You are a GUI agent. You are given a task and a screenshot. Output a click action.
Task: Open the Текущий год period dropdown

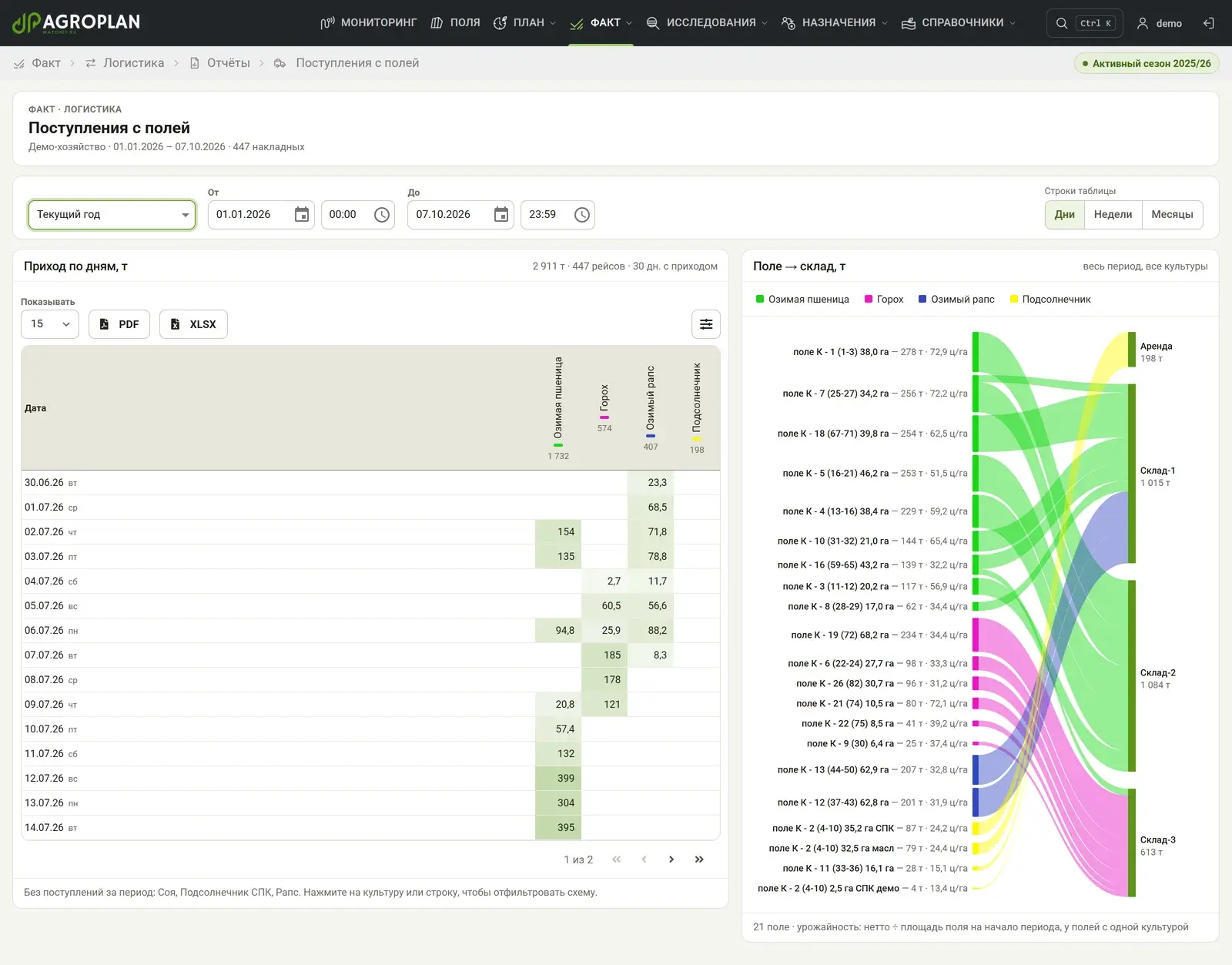click(x=112, y=215)
